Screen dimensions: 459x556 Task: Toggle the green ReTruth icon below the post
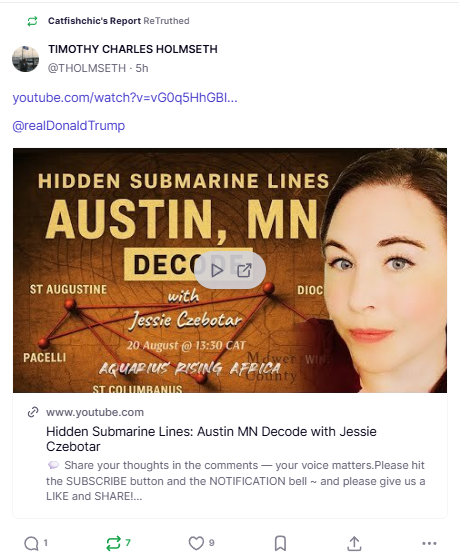[113, 543]
